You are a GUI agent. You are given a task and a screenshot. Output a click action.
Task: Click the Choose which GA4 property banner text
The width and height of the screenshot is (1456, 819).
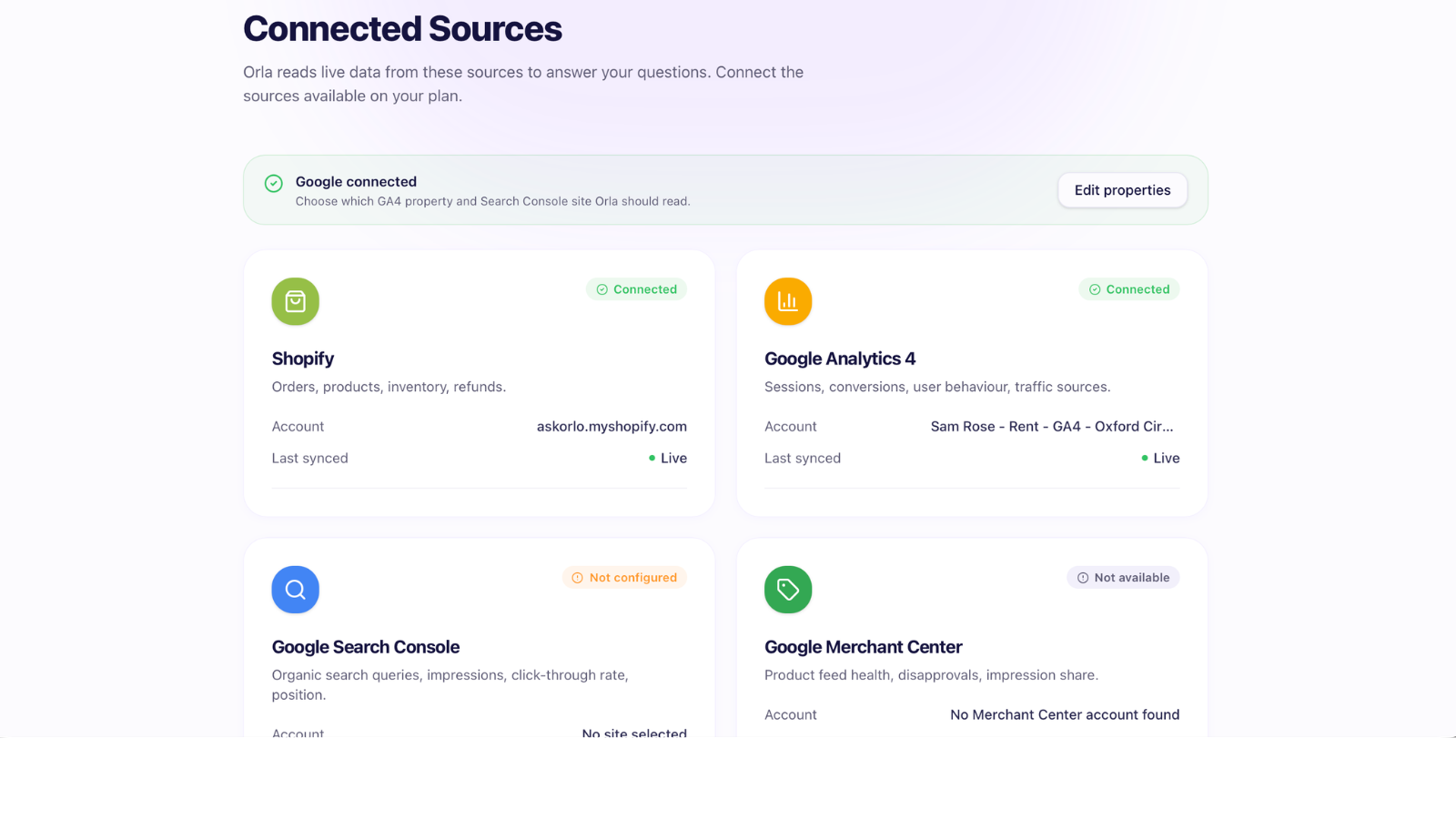(492, 201)
